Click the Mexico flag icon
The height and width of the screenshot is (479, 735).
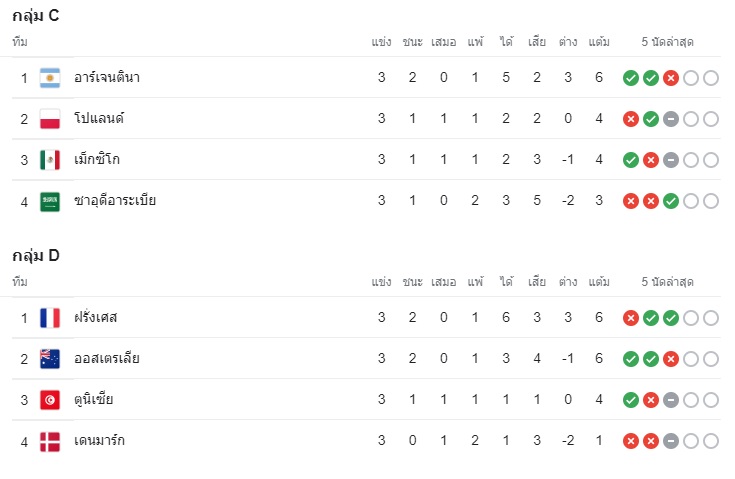50,160
